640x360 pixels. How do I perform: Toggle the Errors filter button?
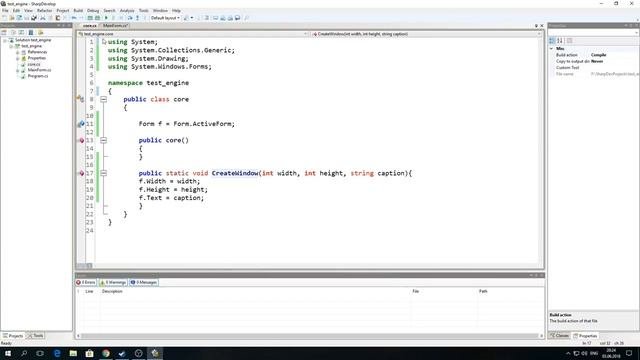(86, 282)
